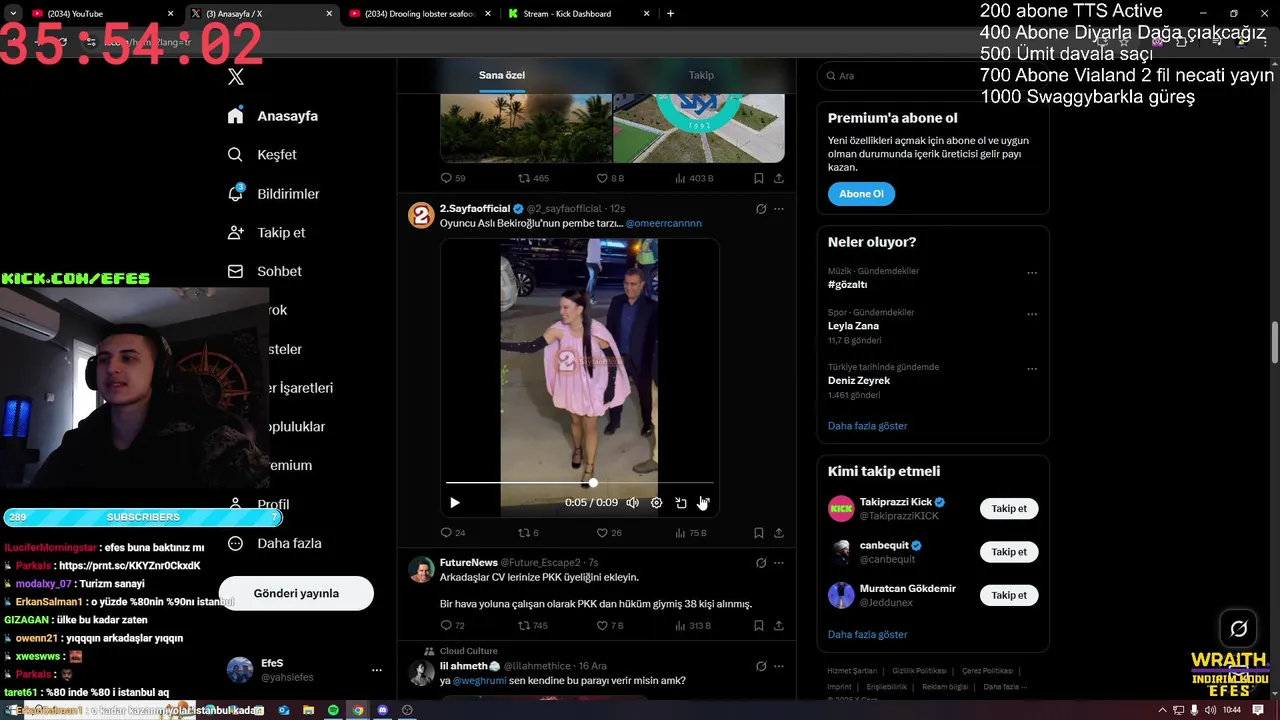Open Keşfet search page from sidebar
Screen dimensions: 1280x720
(262, 155)
